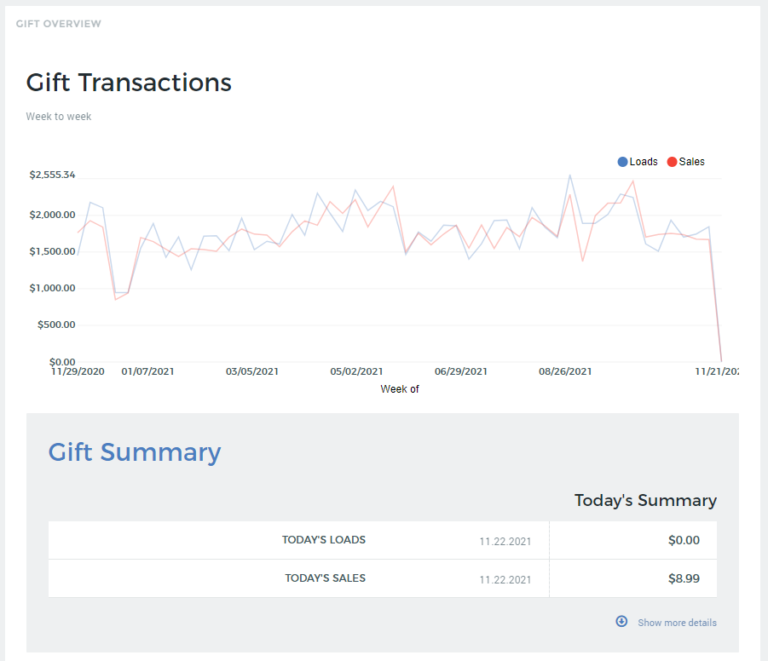This screenshot has height=661, width=768.
Task: Click the $2,555.34 y-axis maximum label
Action: click(52, 175)
